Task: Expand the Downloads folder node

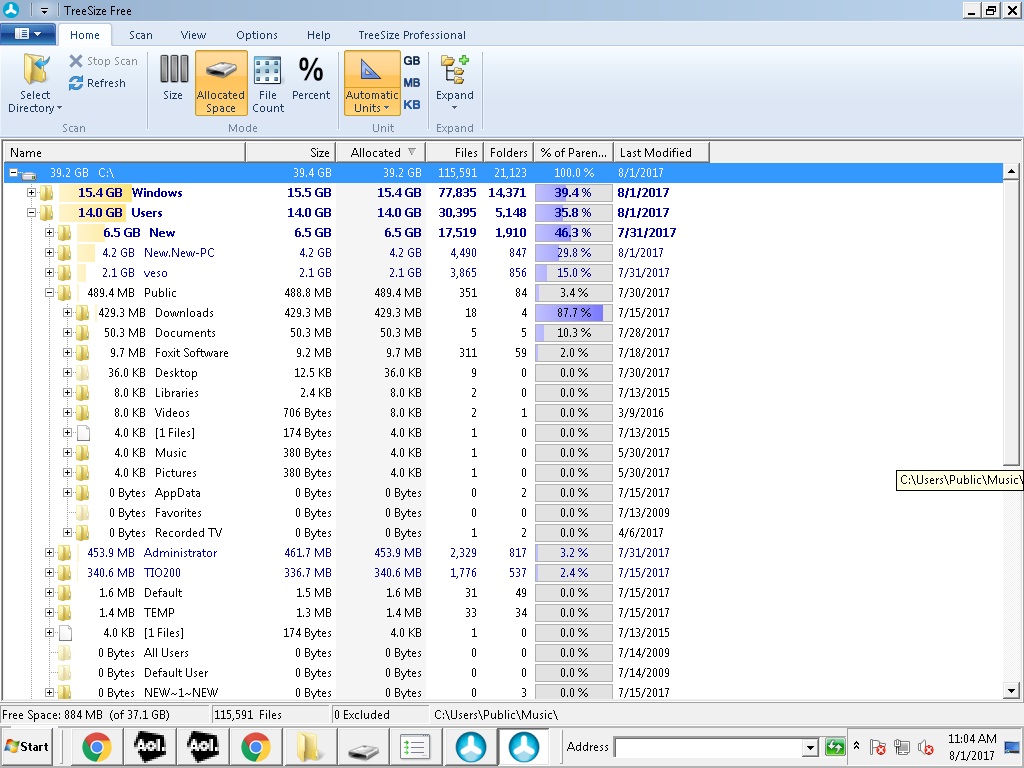Action: pos(67,312)
